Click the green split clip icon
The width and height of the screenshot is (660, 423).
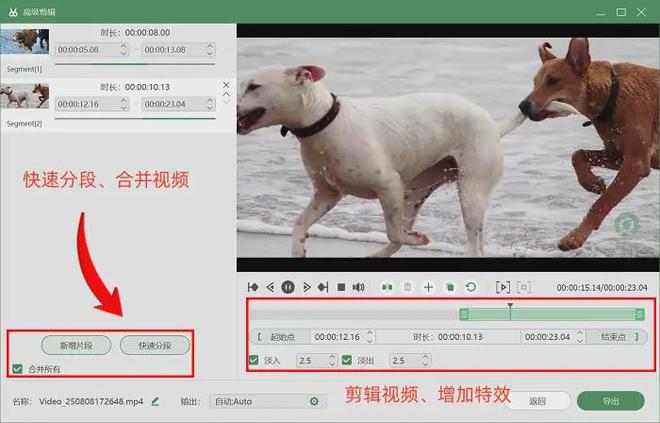click(387, 287)
